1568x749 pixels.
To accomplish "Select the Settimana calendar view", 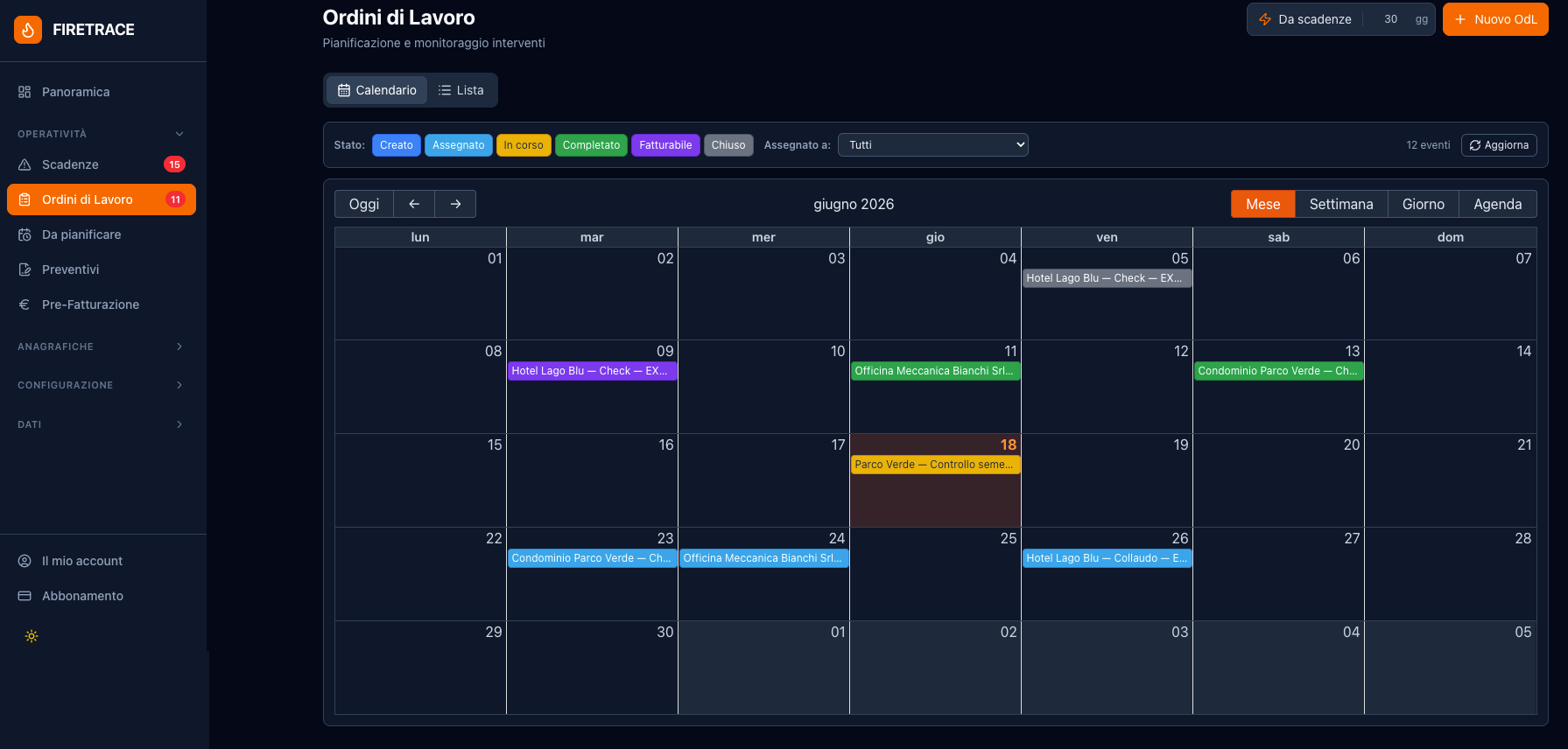I will [x=1341, y=204].
